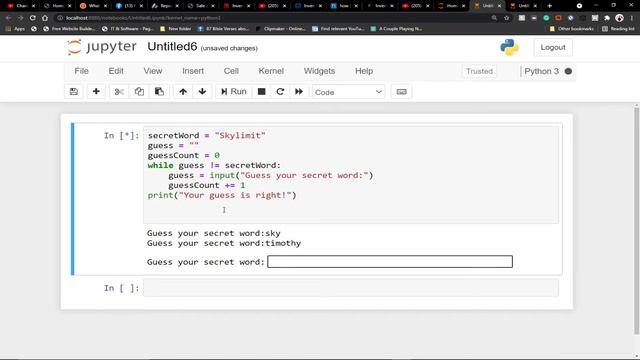
Task: Restart kernel and run all with fast-forward icon
Action: click(299, 92)
